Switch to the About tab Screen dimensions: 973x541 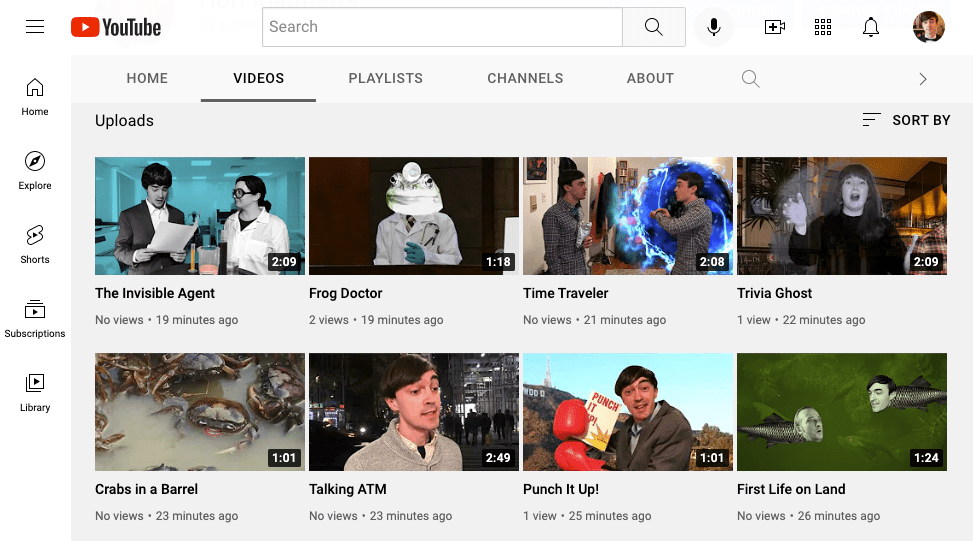point(650,78)
